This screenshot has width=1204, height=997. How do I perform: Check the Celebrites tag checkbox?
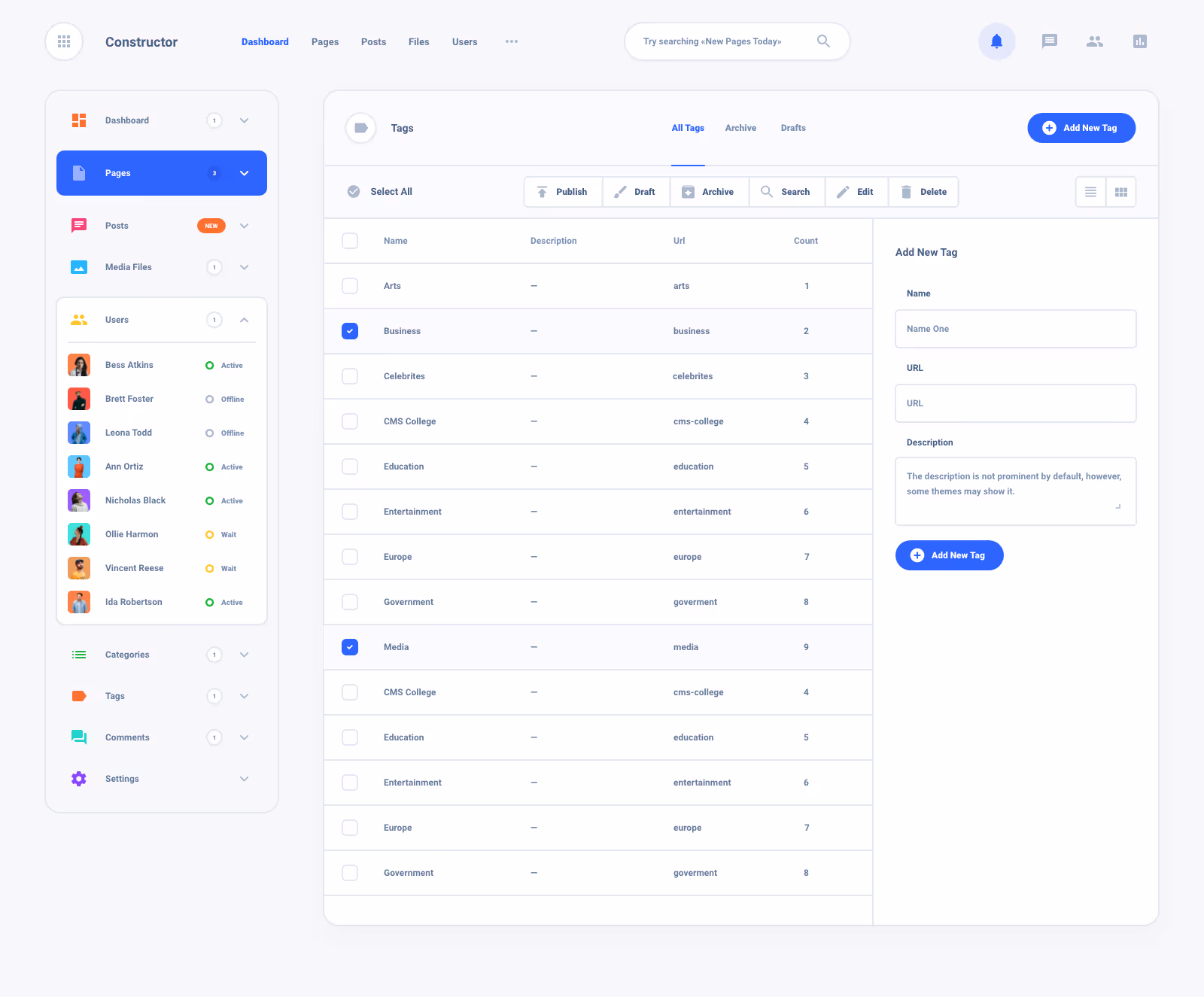[349, 376]
